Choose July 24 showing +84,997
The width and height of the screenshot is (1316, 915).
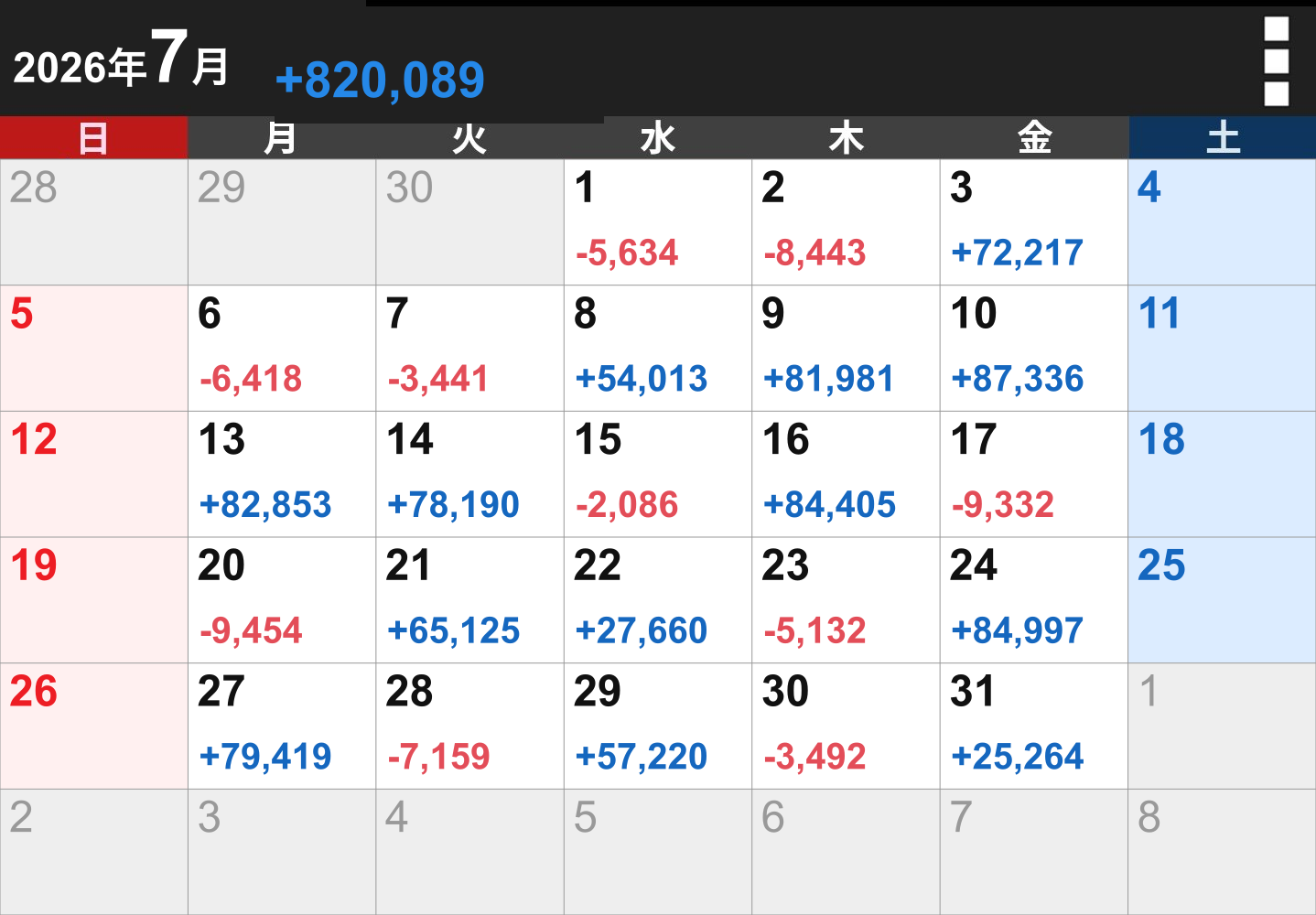[x=1034, y=600]
